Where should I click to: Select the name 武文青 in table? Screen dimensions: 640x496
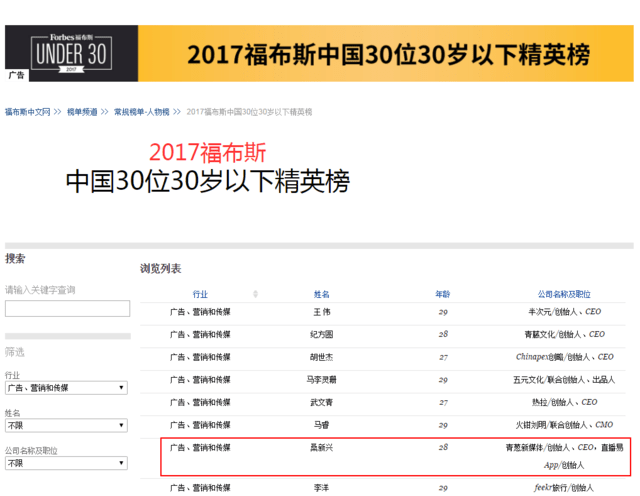(x=322, y=403)
